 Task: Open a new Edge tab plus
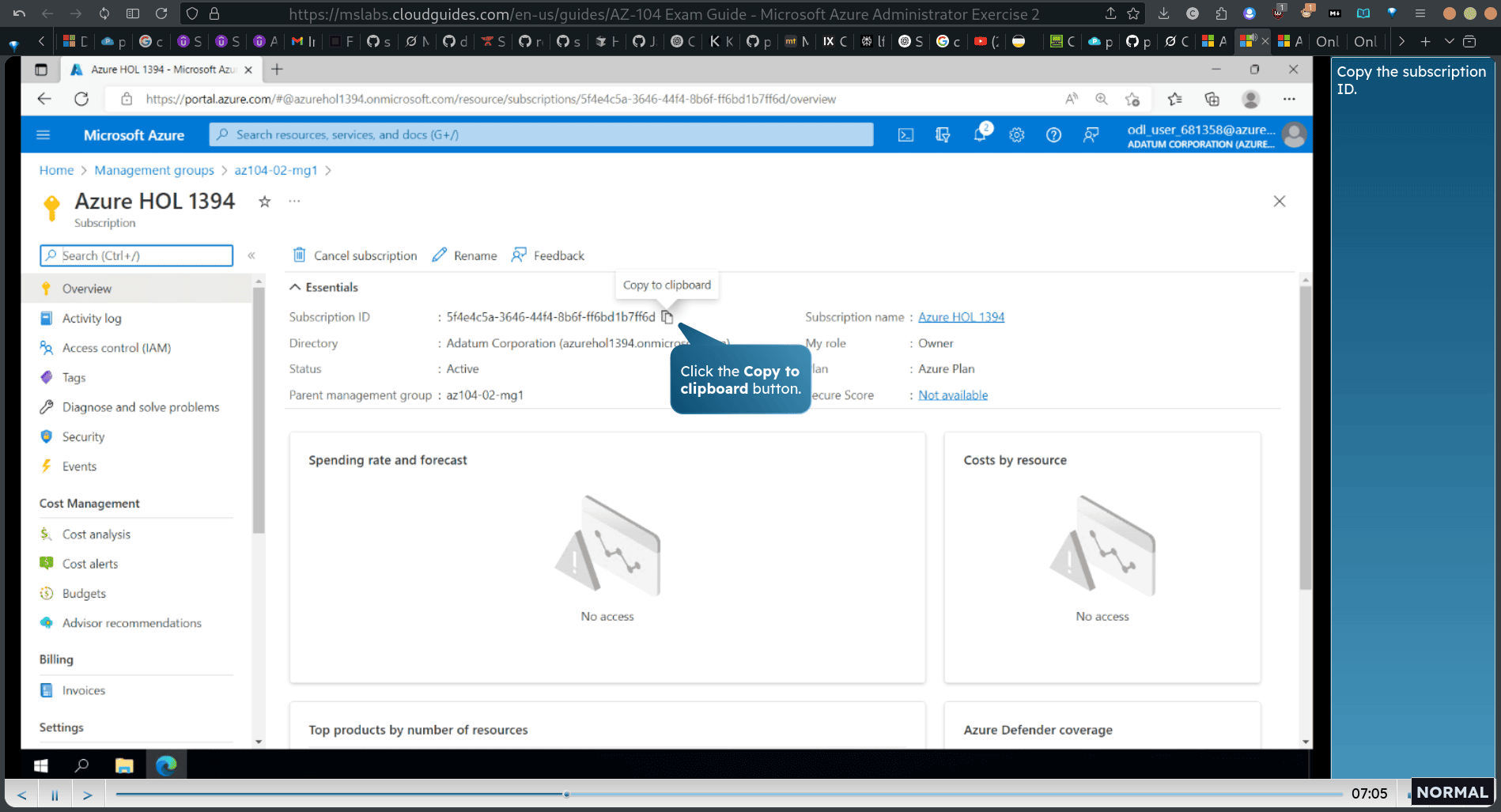point(277,70)
